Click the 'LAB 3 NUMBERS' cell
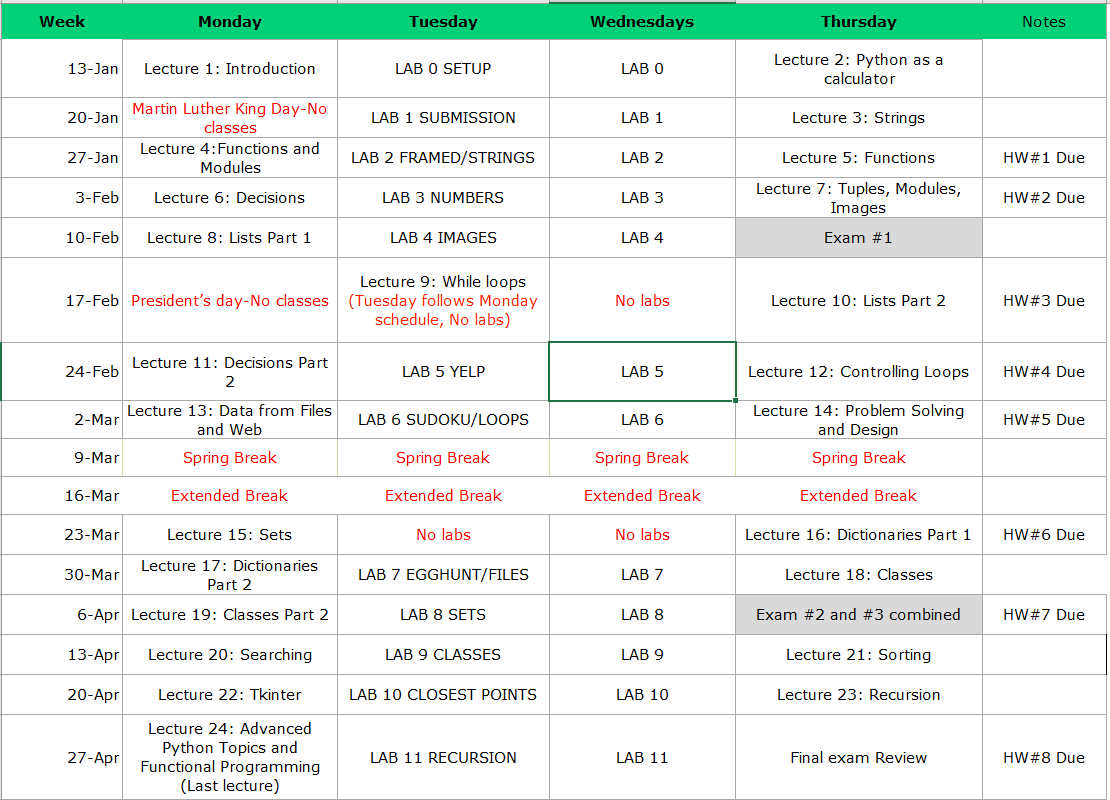The height and width of the screenshot is (800, 1110). 443,198
